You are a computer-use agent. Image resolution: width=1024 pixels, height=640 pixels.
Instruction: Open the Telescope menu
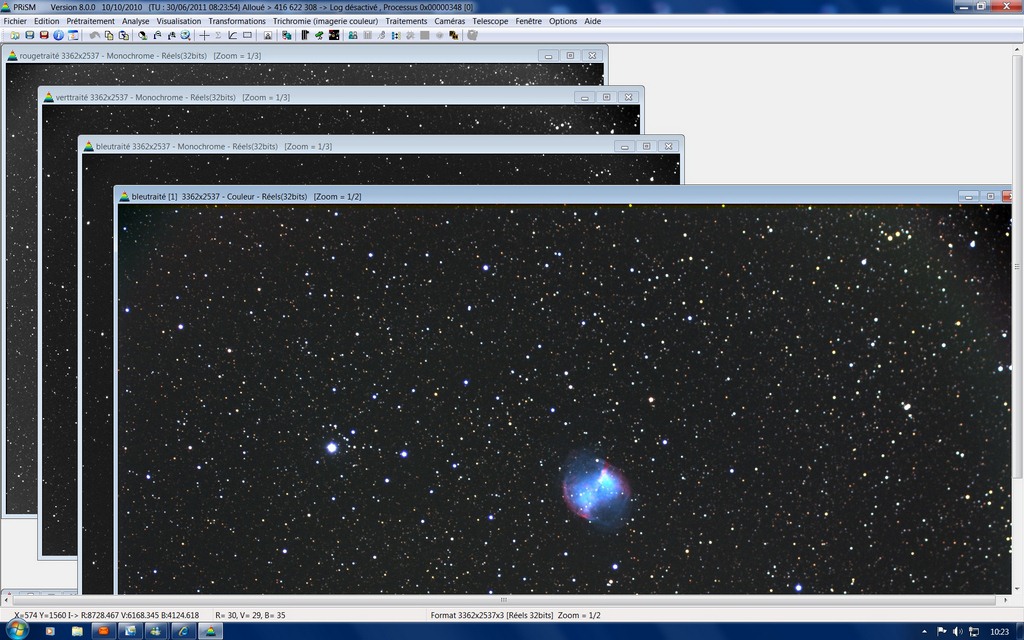[x=490, y=21]
